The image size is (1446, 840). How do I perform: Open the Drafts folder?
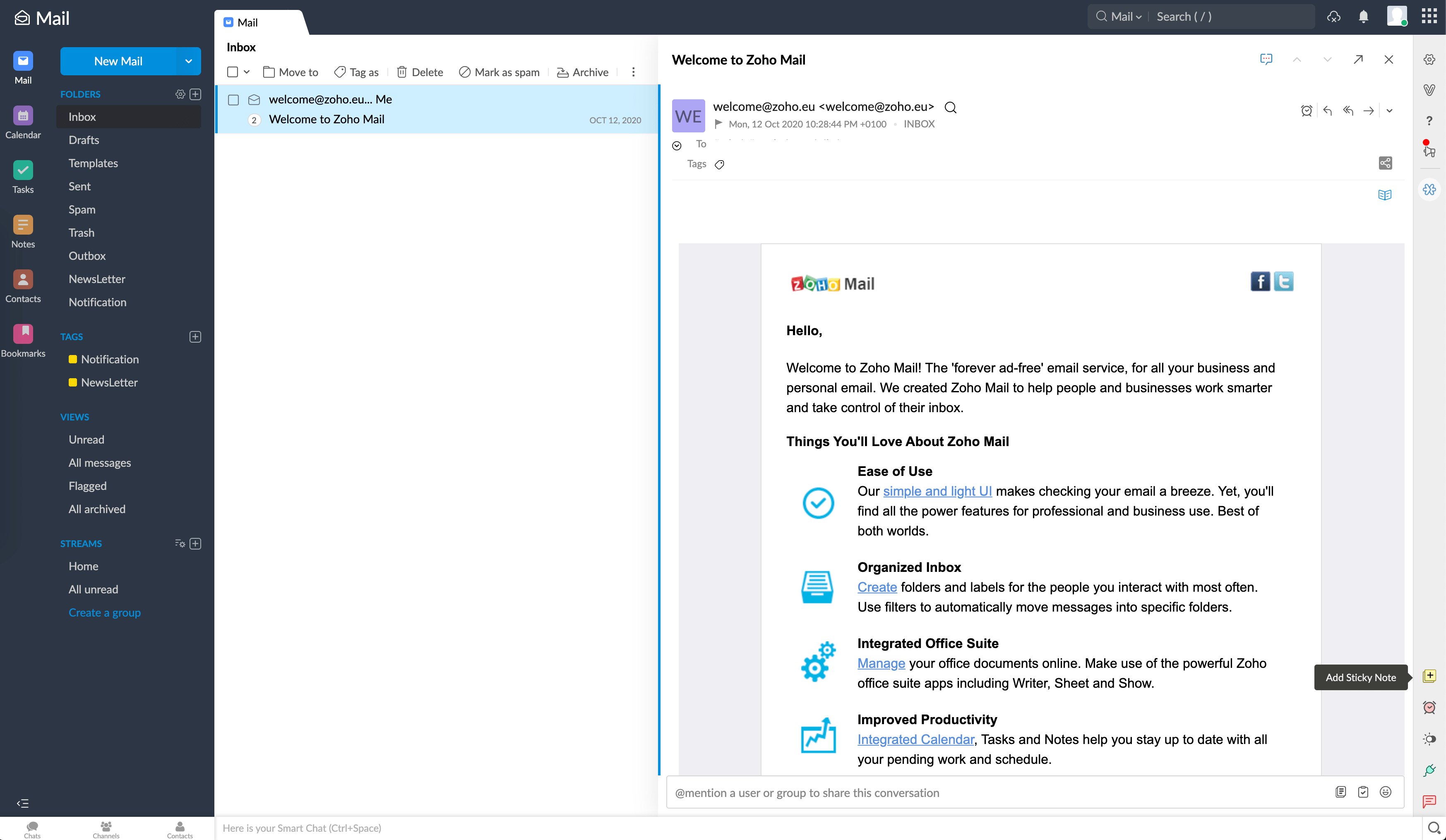point(84,140)
